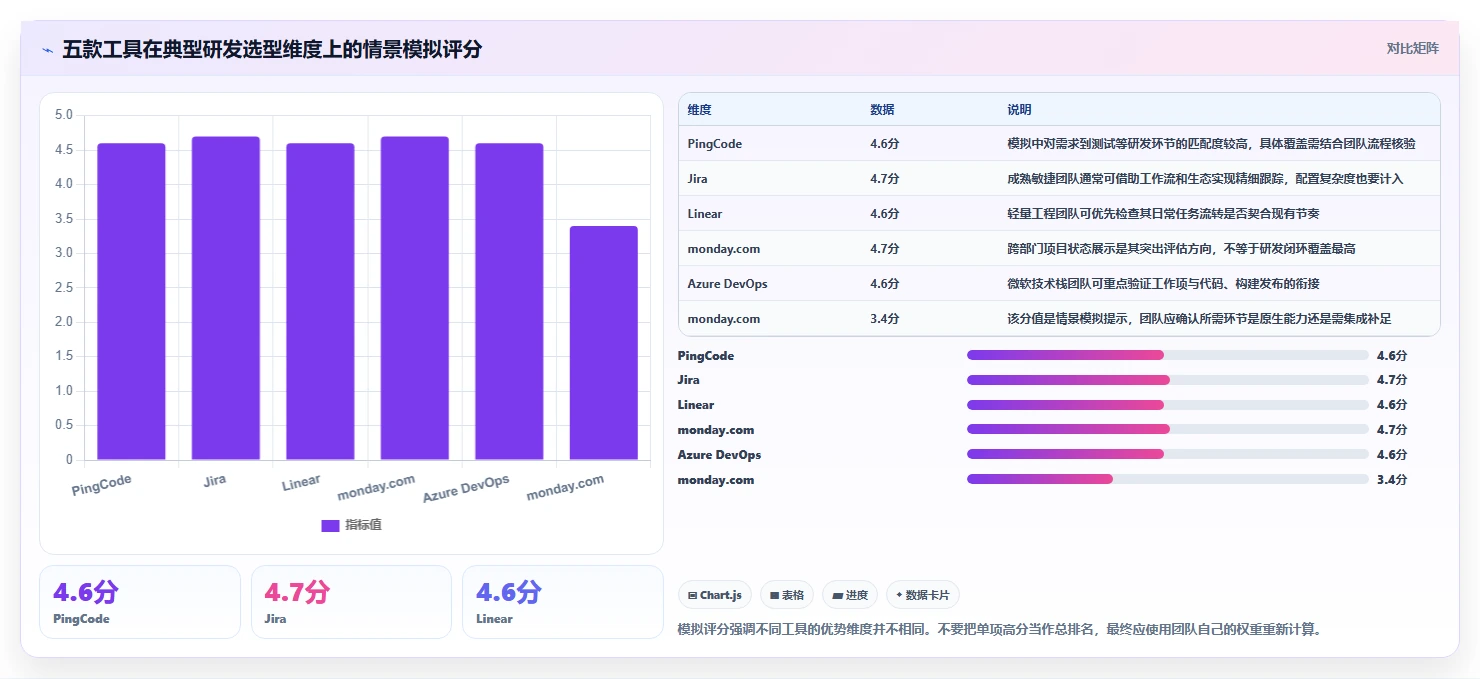Image resolution: width=1480 pixels, height=679 pixels.
Task: Click the 5.0 tick on the y-axis
Action: tap(63, 115)
